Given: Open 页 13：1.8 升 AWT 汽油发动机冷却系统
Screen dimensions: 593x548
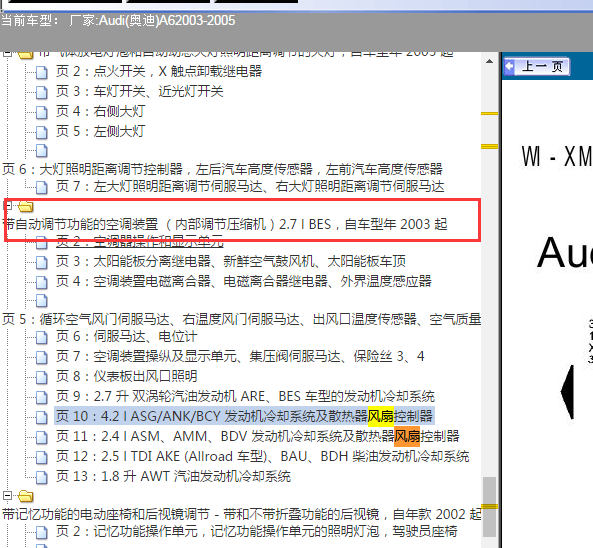Looking at the screenshot, I should click(173, 477).
